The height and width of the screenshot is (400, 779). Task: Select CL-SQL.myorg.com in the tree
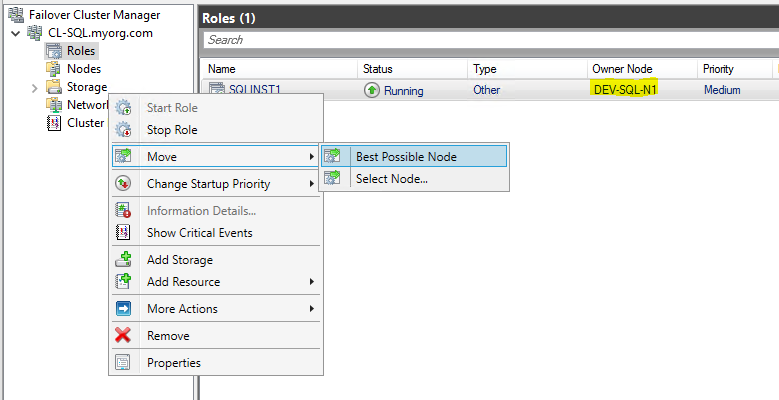point(100,33)
